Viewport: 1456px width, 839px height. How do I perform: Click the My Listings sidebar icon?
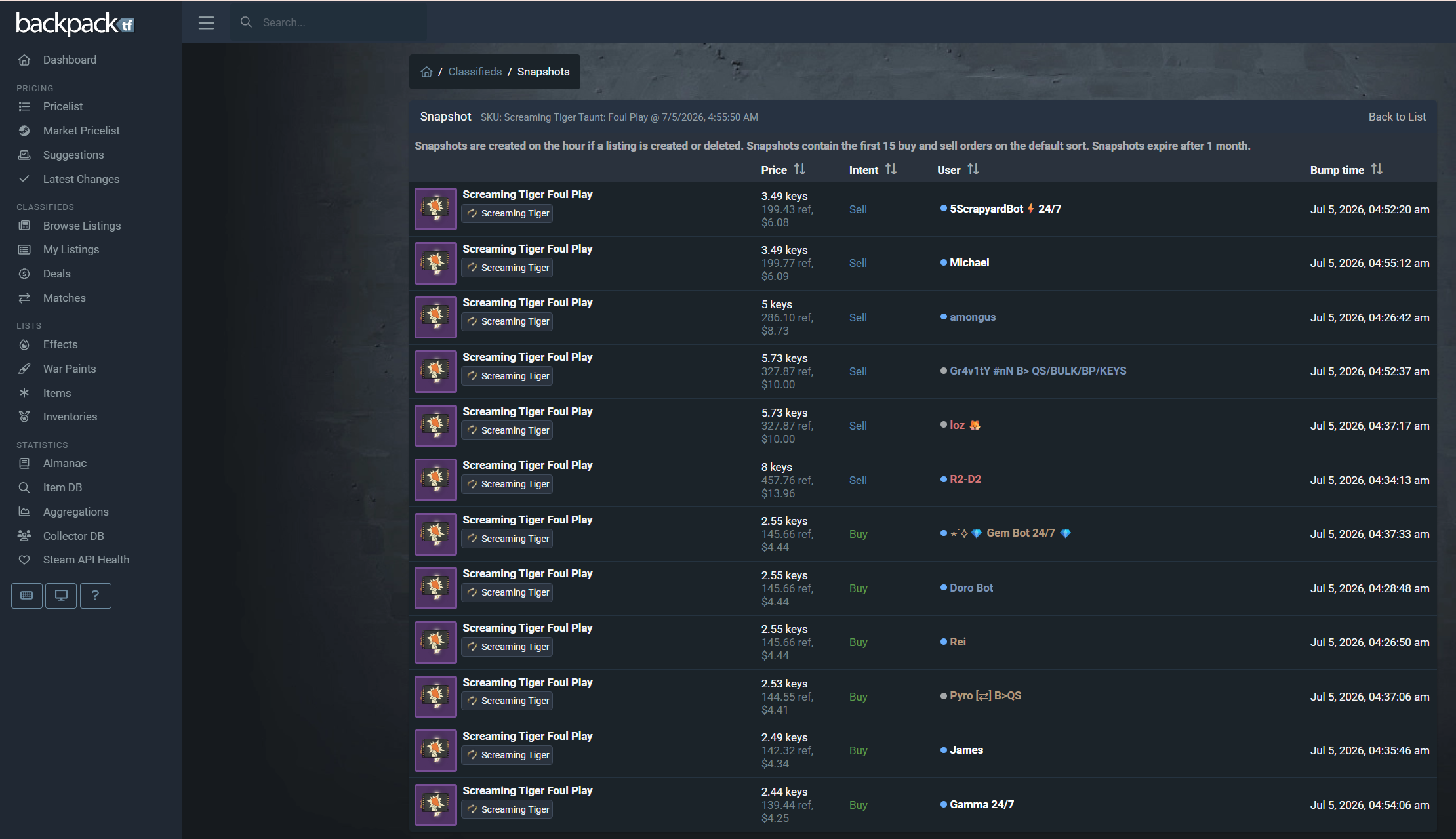24,250
